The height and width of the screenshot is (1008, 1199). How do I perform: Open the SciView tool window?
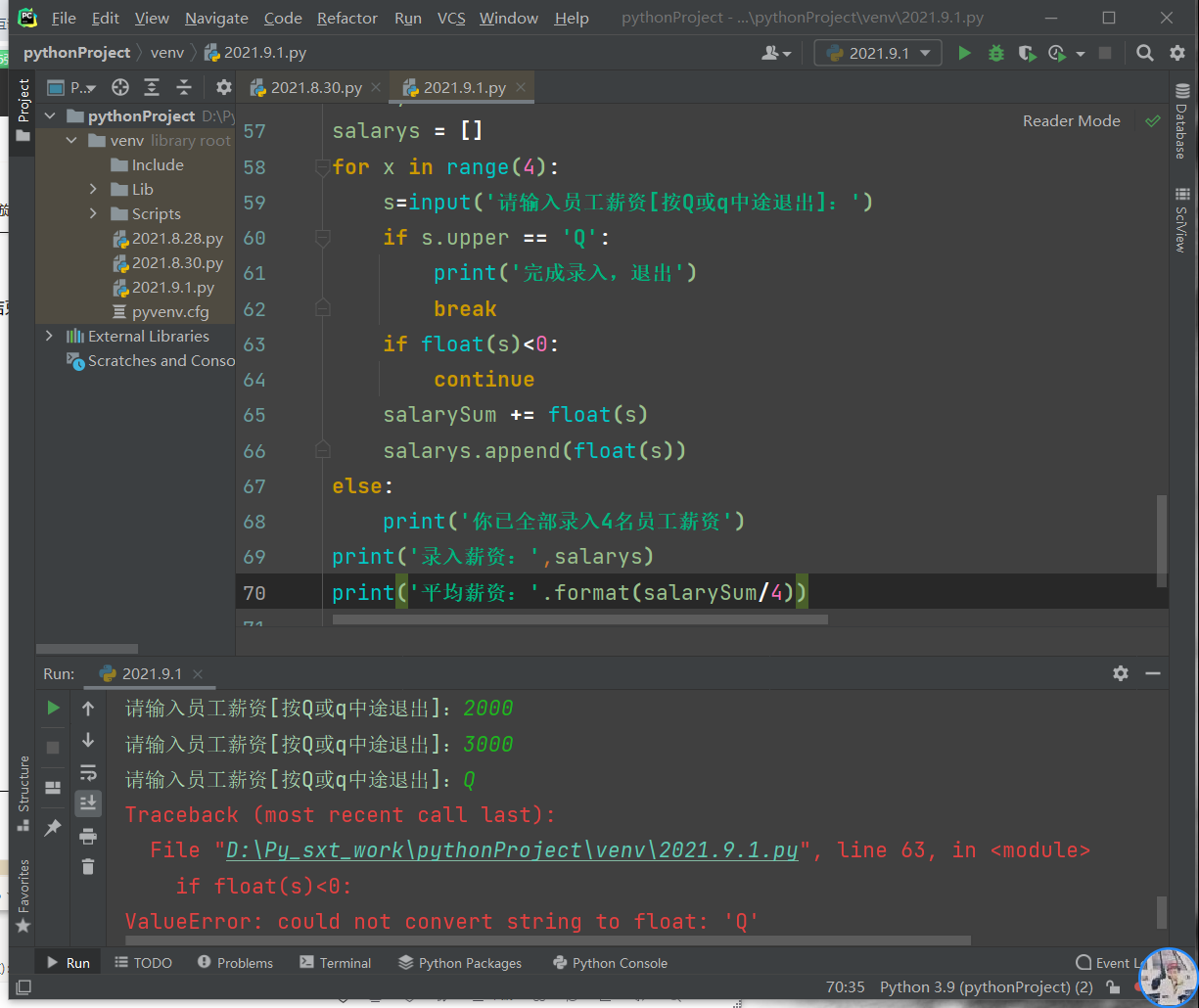pyautogui.click(x=1182, y=220)
